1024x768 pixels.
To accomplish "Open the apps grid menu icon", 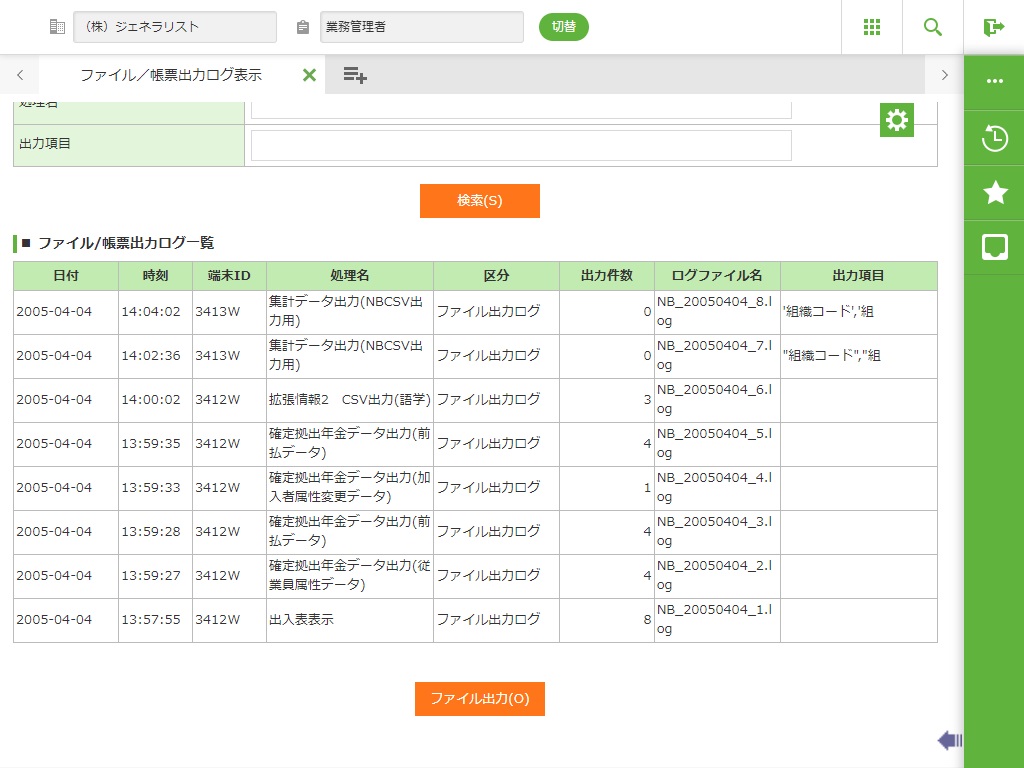I will (x=872, y=27).
